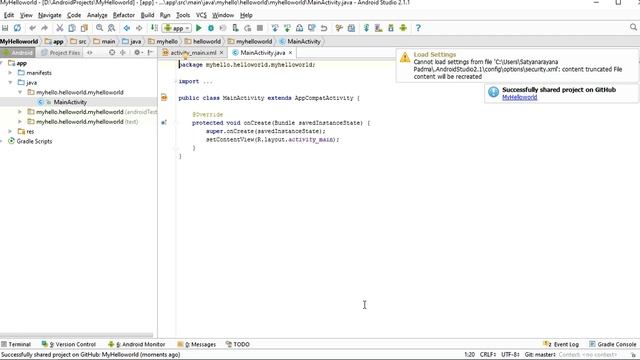Click the Make Project build icon
This screenshot has width=640, height=360.
click(154, 28)
